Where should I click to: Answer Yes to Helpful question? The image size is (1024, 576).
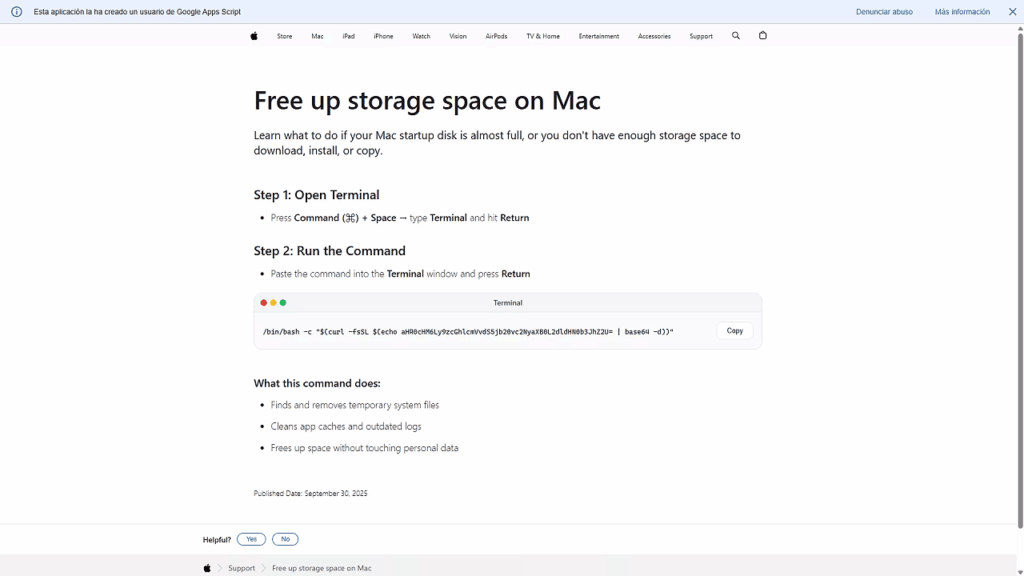(251, 539)
